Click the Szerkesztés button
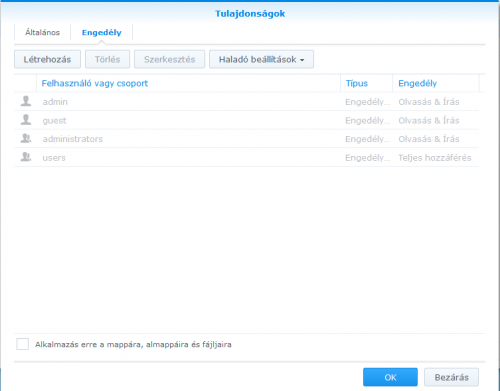This screenshot has height=391, width=500. coord(169,59)
